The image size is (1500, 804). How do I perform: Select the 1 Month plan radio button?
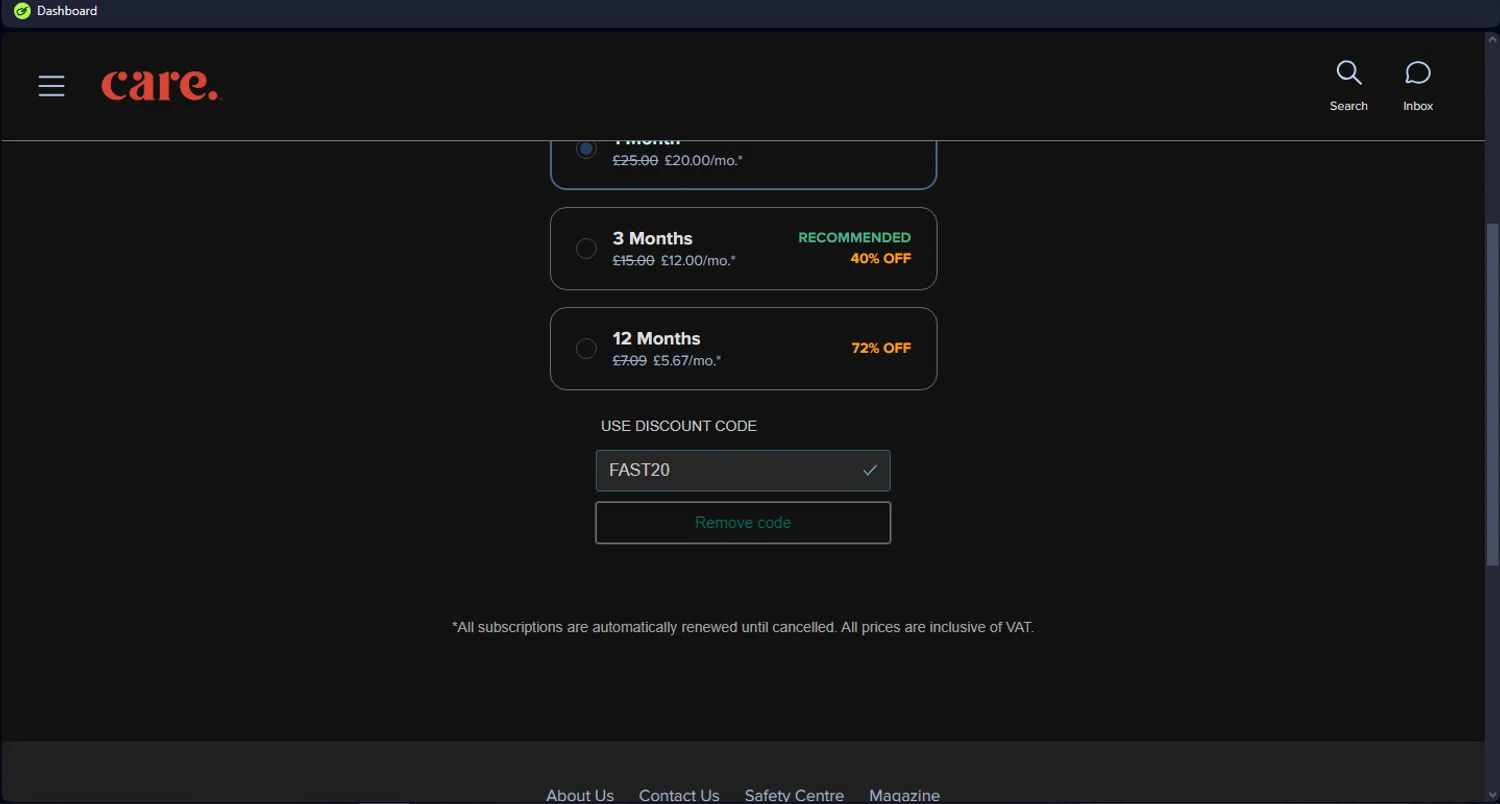pyautogui.click(x=586, y=149)
